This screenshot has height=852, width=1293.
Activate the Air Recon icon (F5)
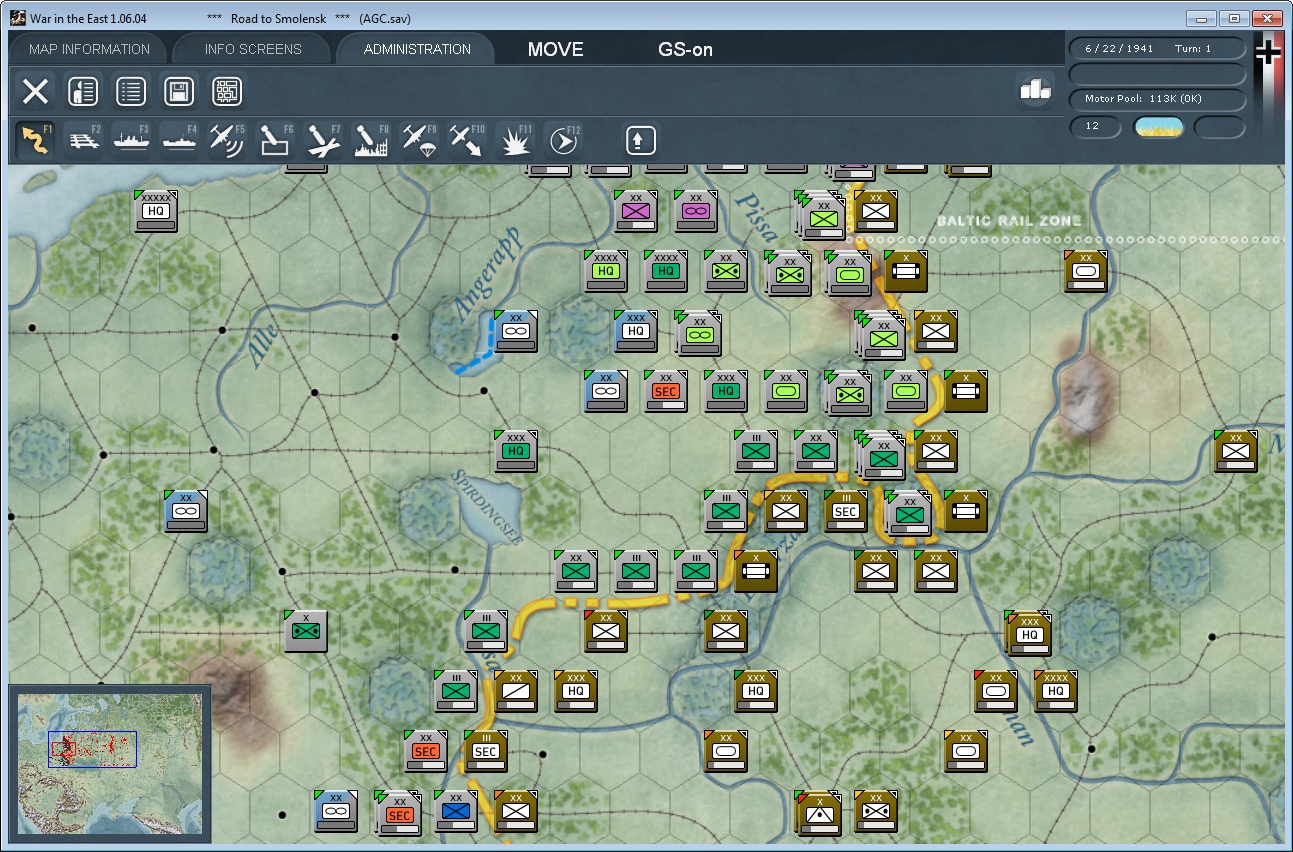click(227, 140)
